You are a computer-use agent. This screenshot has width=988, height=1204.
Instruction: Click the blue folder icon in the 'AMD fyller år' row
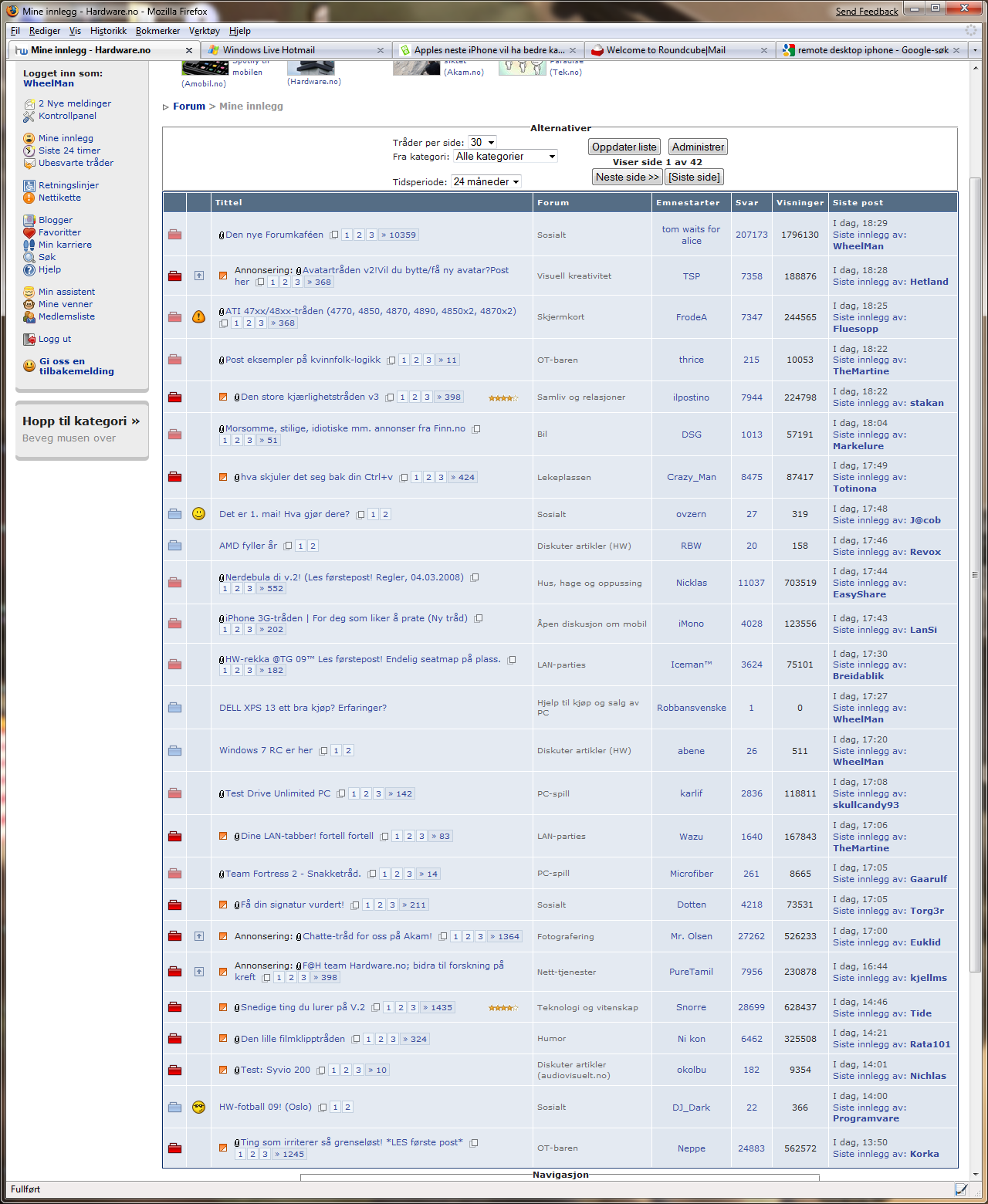click(175, 546)
